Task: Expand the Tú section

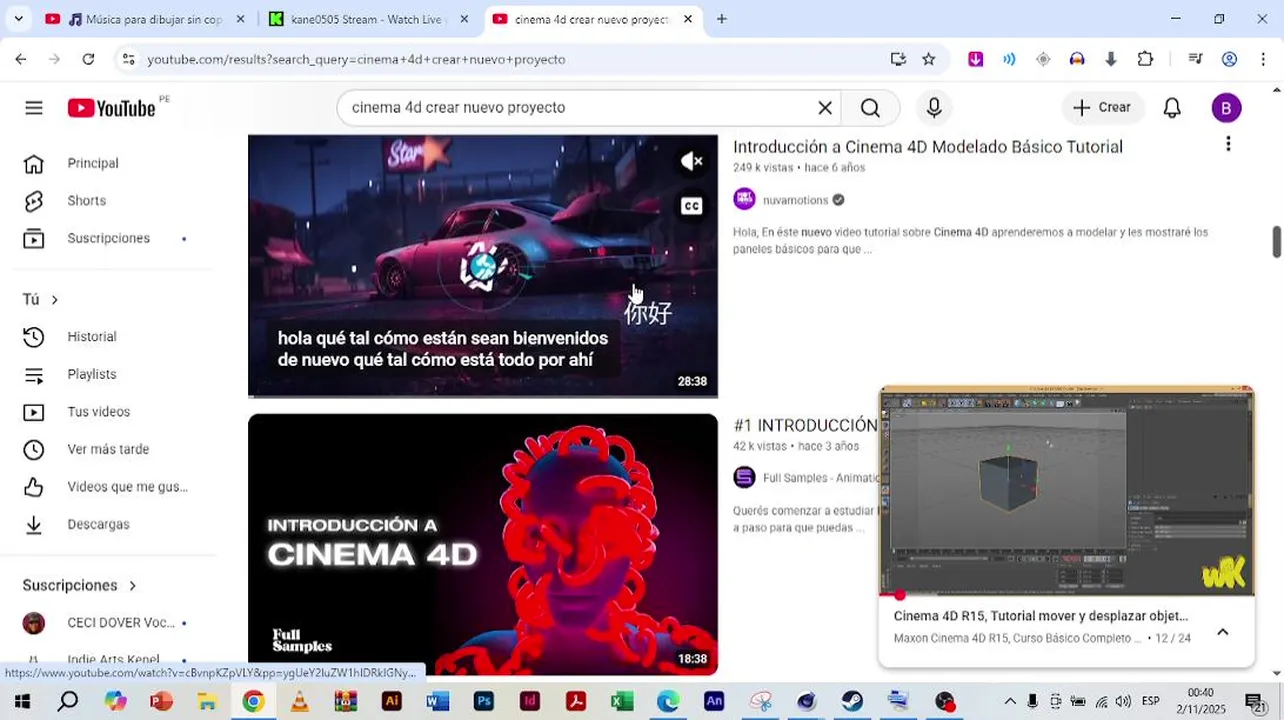Action: (x=41, y=299)
